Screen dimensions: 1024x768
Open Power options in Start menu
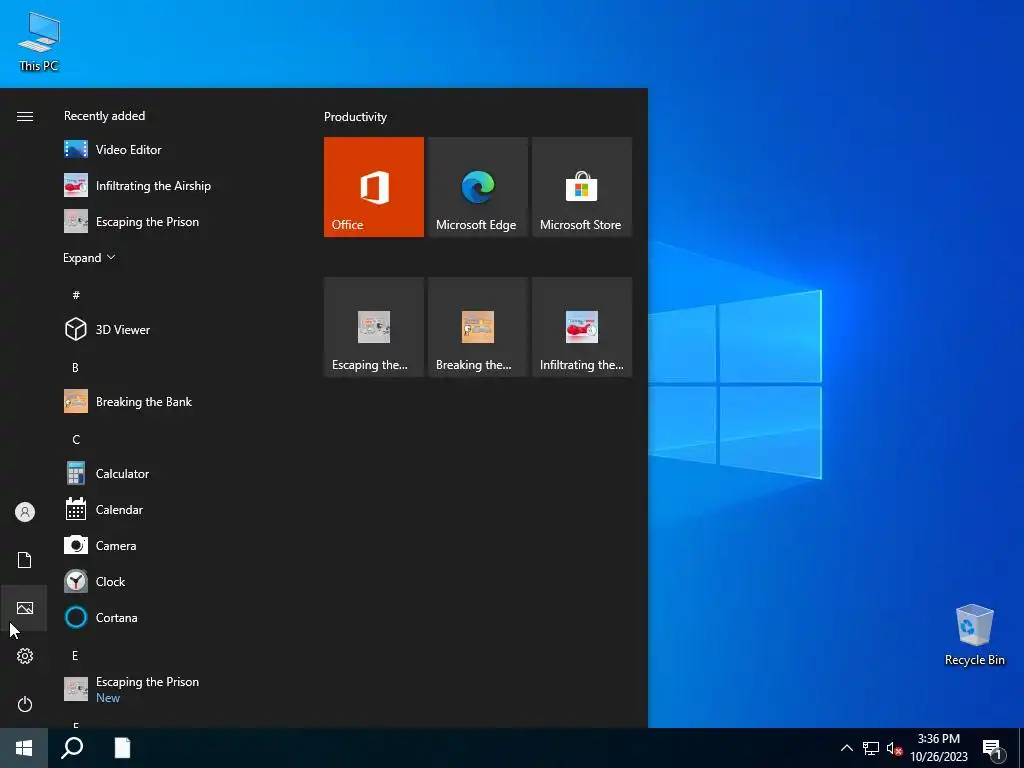click(x=25, y=704)
